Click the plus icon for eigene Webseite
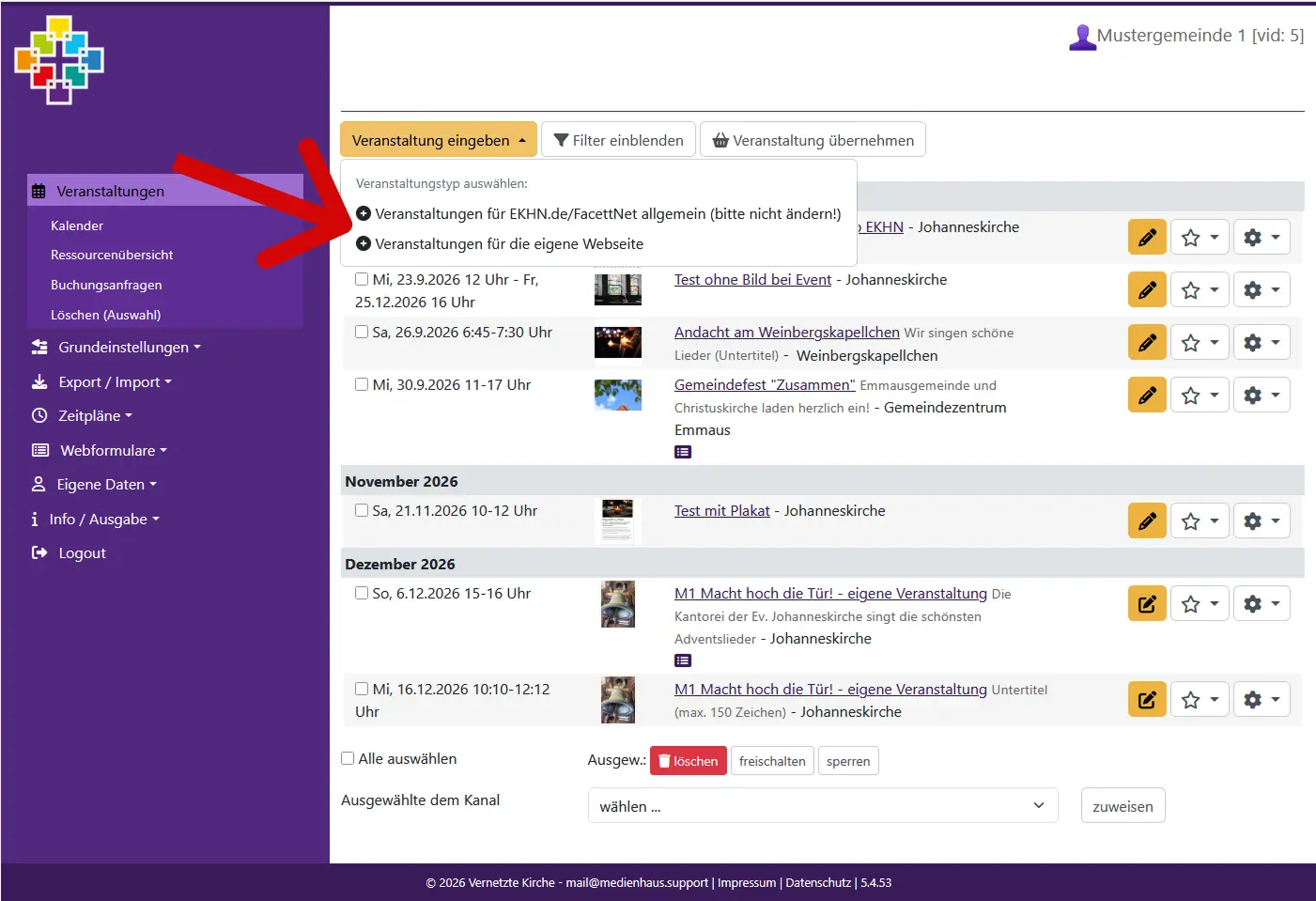The height and width of the screenshot is (901, 1316). coord(364,243)
